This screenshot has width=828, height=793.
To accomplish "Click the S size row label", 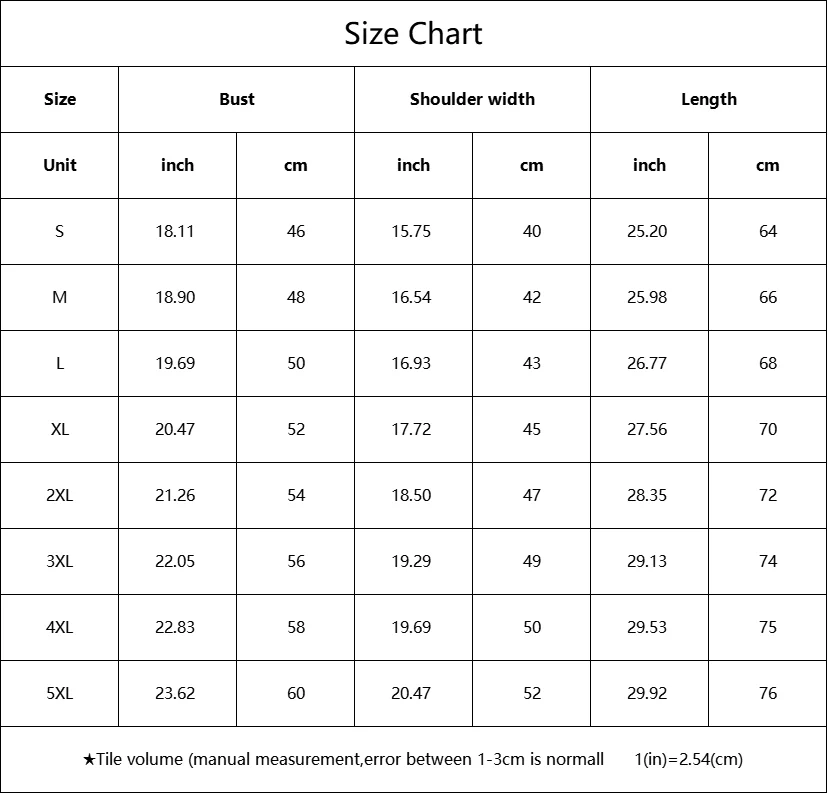I will point(60,231).
